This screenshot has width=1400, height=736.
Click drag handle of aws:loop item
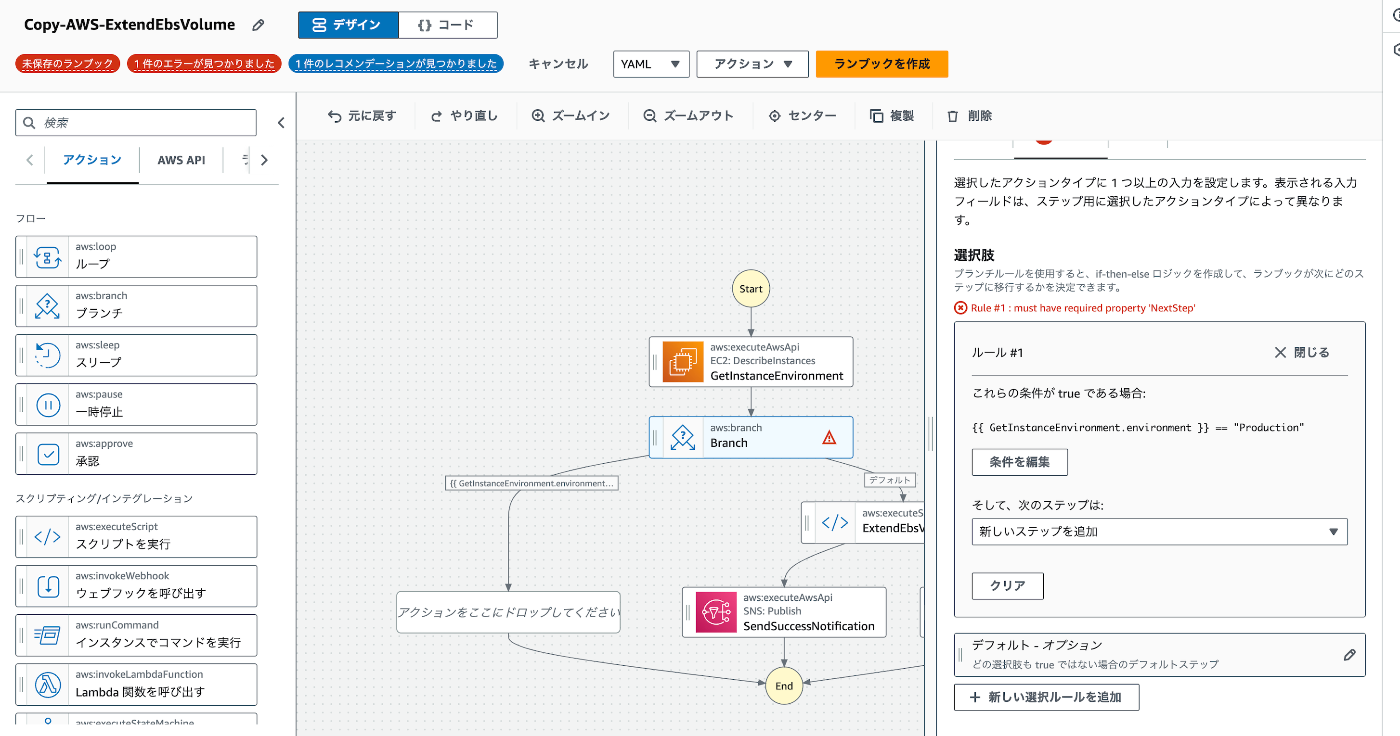(22, 257)
